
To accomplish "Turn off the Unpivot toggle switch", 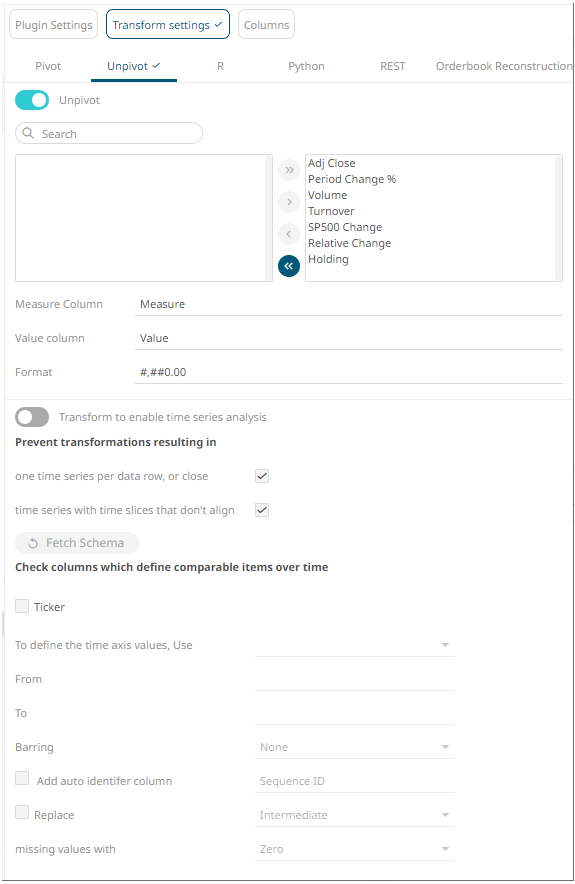I will pyautogui.click(x=32, y=100).
